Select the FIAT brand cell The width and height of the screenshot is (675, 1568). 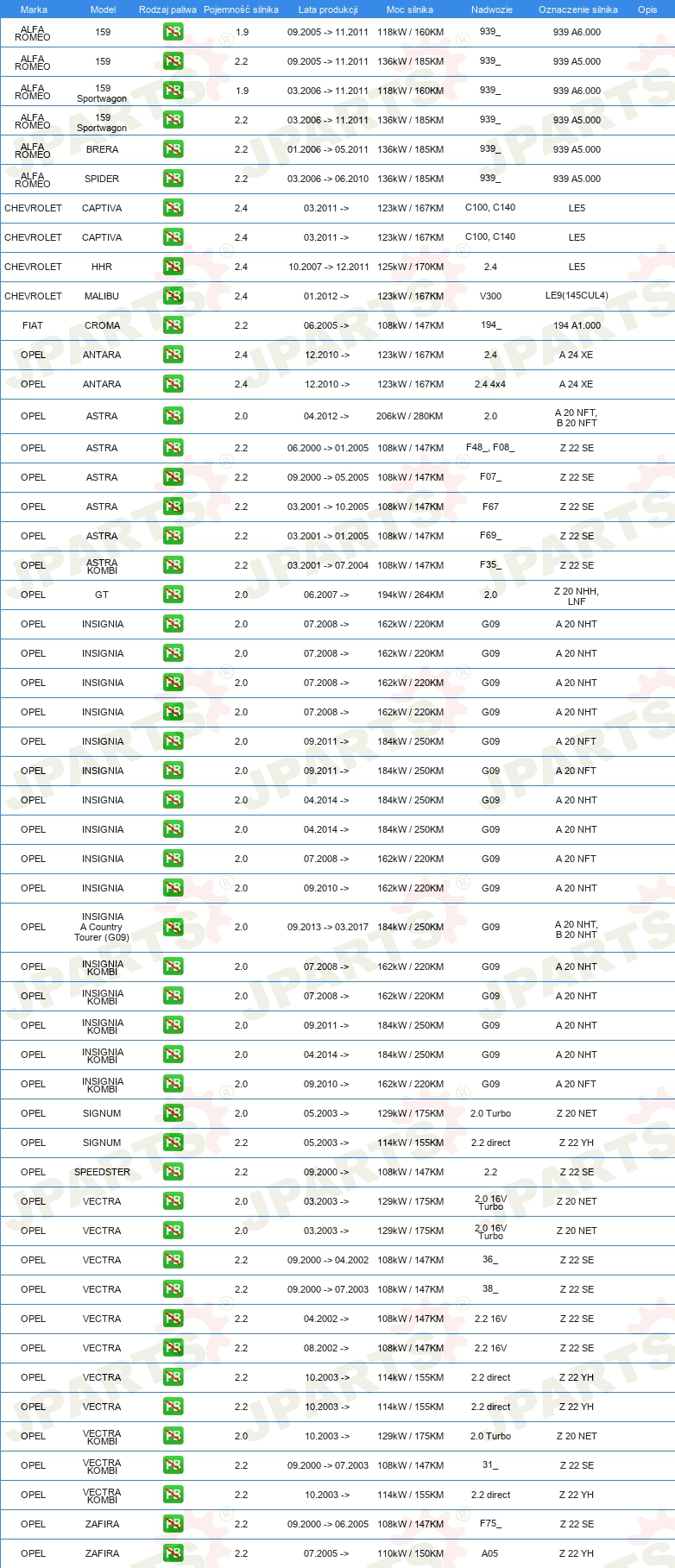point(33,325)
